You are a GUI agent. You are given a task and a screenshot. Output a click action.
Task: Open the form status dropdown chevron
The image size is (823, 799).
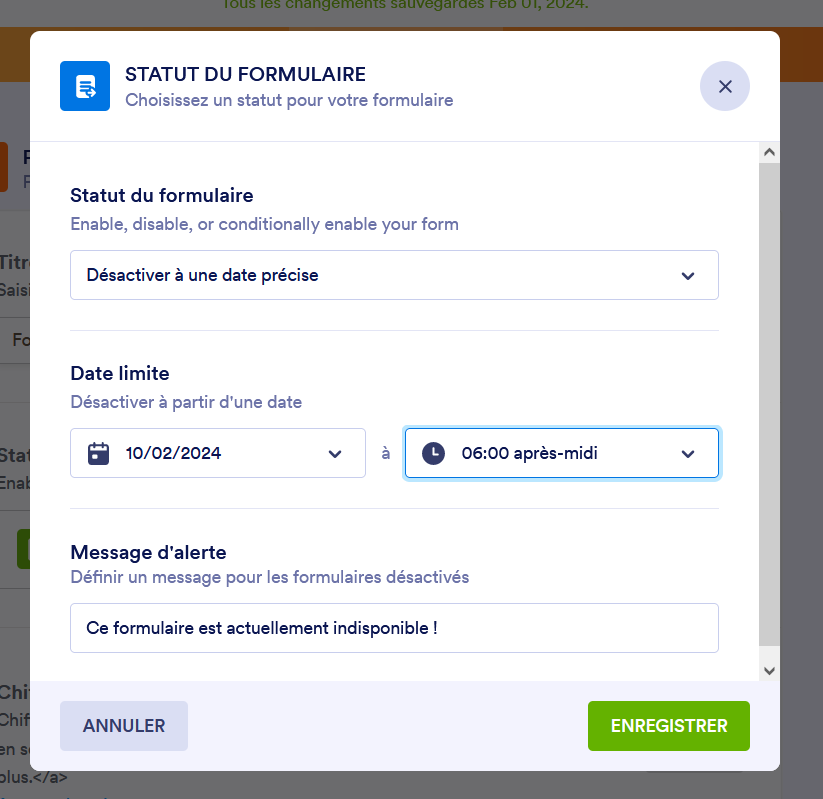(688, 275)
